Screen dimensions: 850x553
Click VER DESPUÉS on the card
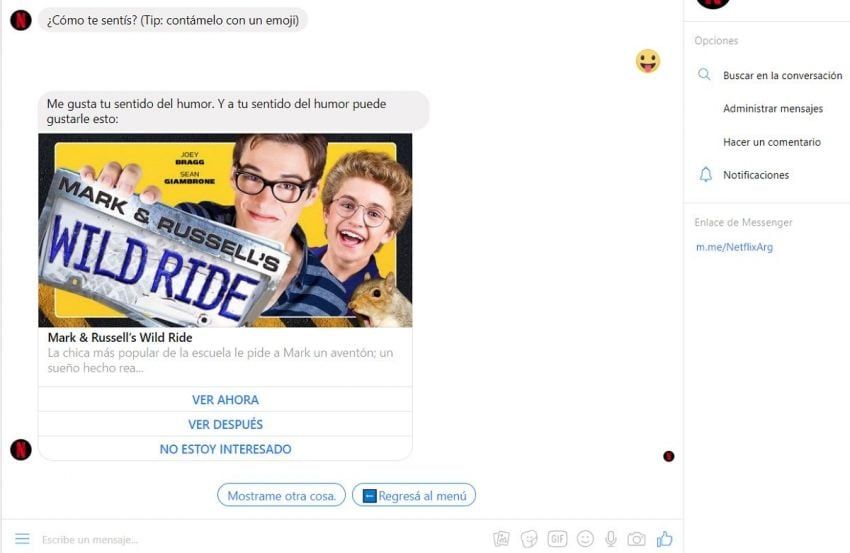click(225, 424)
